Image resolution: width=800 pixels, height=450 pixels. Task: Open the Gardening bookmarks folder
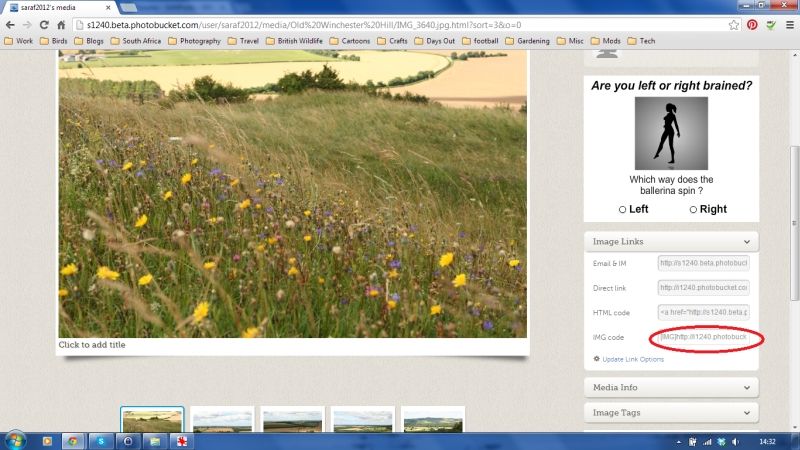[x=528, y=41]
